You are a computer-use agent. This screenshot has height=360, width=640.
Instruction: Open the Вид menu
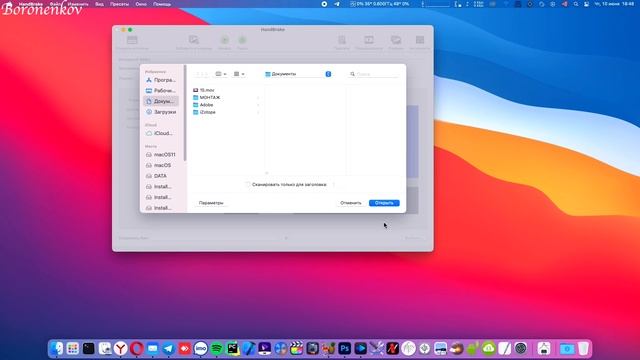pyautogui.click(x=99, y=4)
